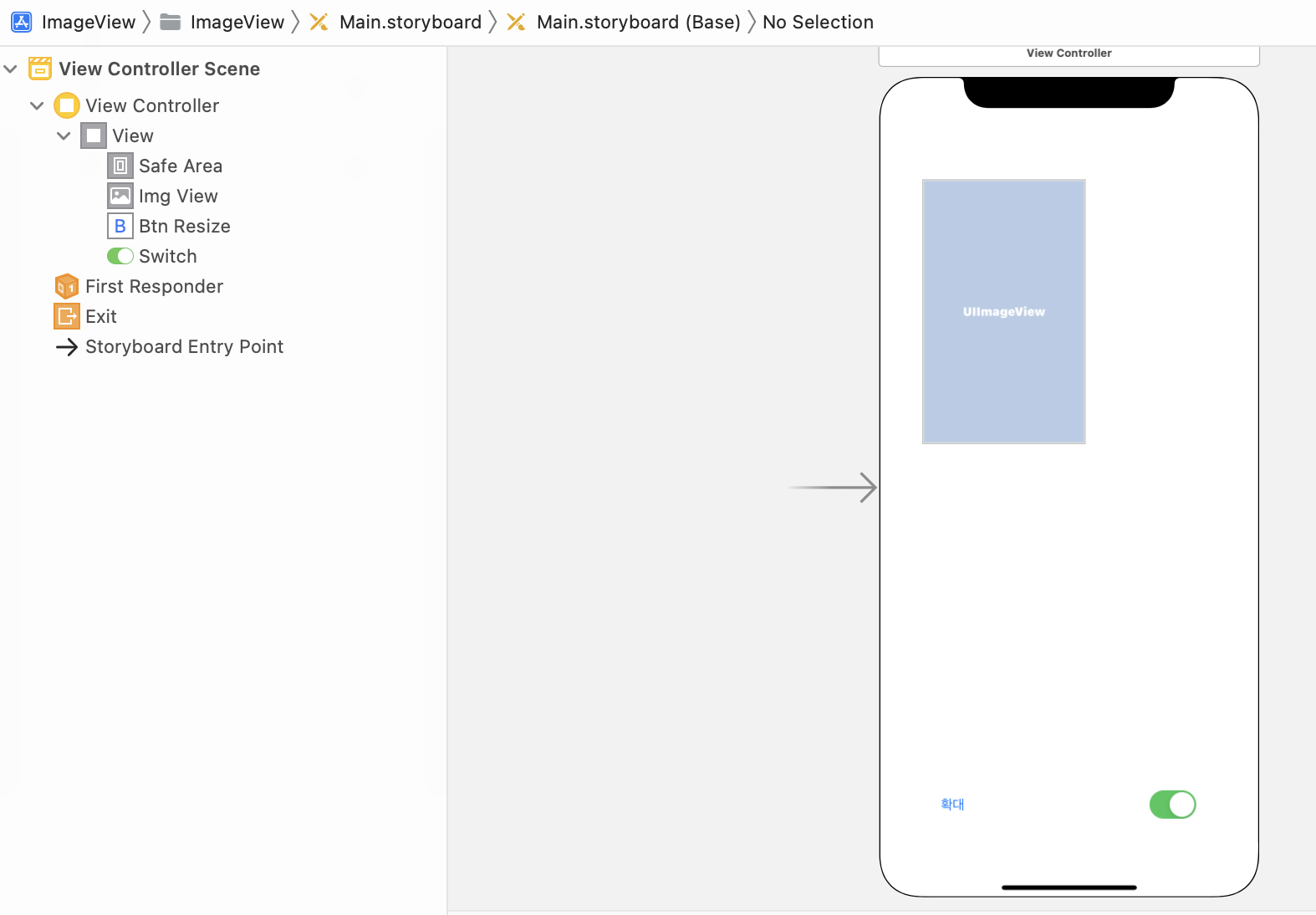The width and height of the screenshot is (1316, 915).
Task: Click the View square icon in outline
Action: click(94, 135)
